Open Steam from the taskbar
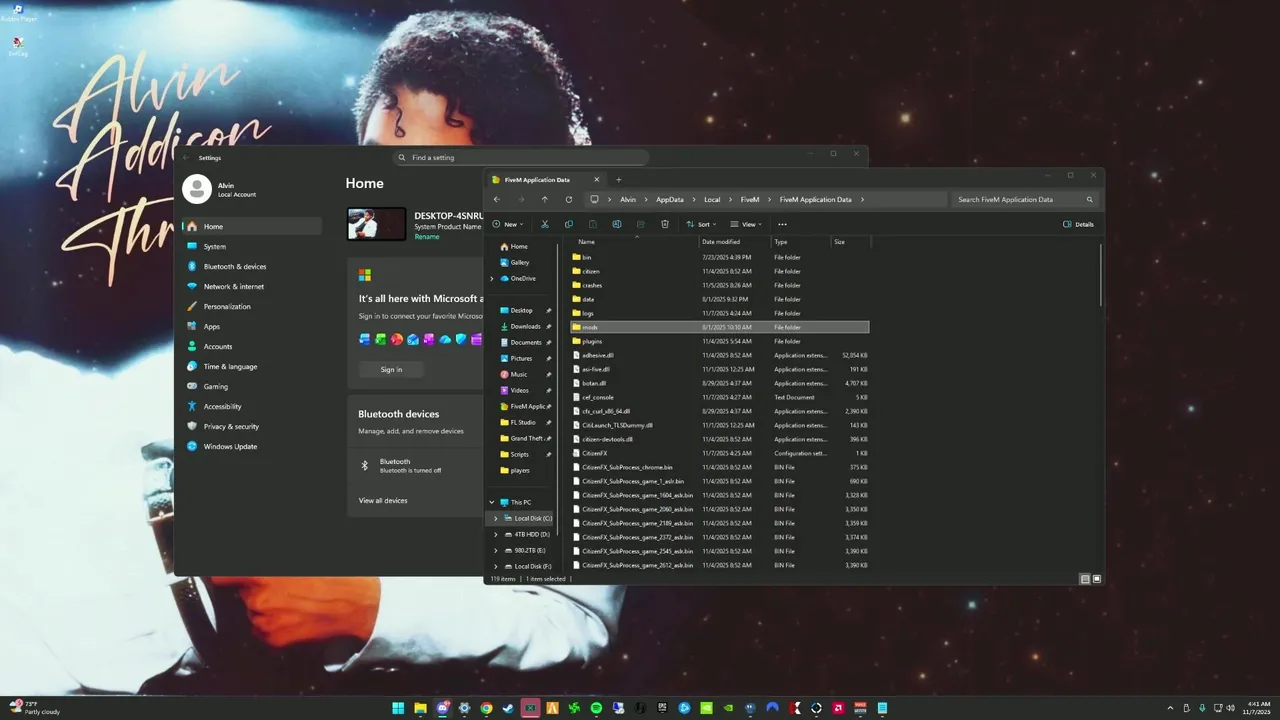 tap(508, 708)
